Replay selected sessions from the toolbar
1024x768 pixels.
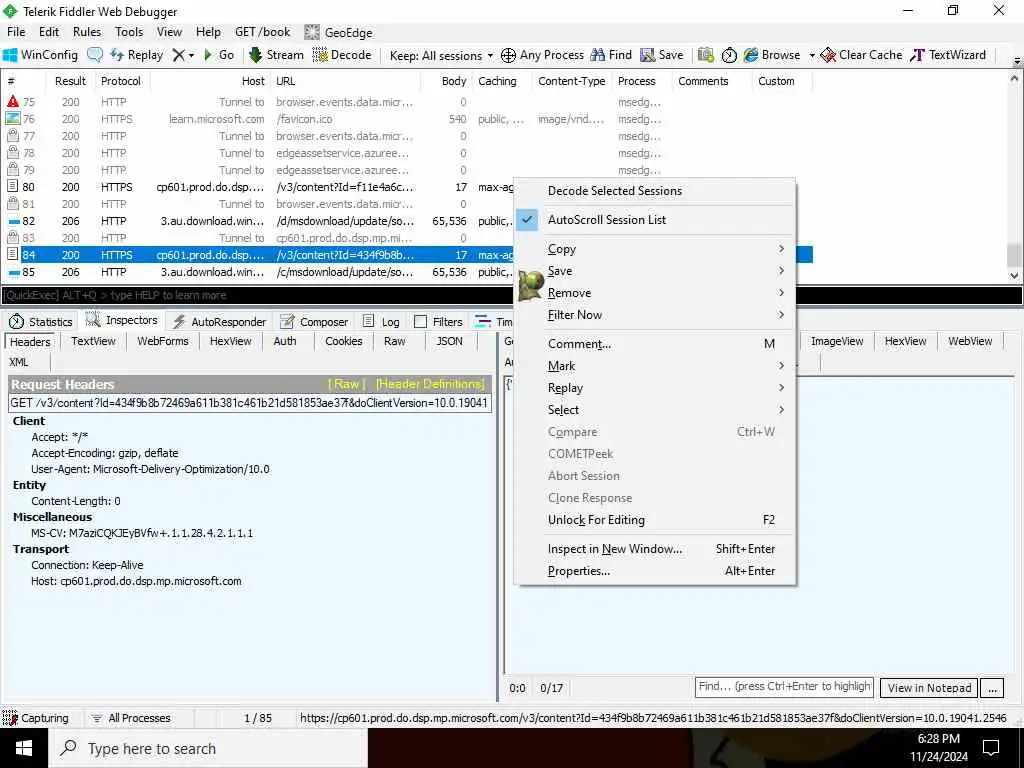(136, 55)
